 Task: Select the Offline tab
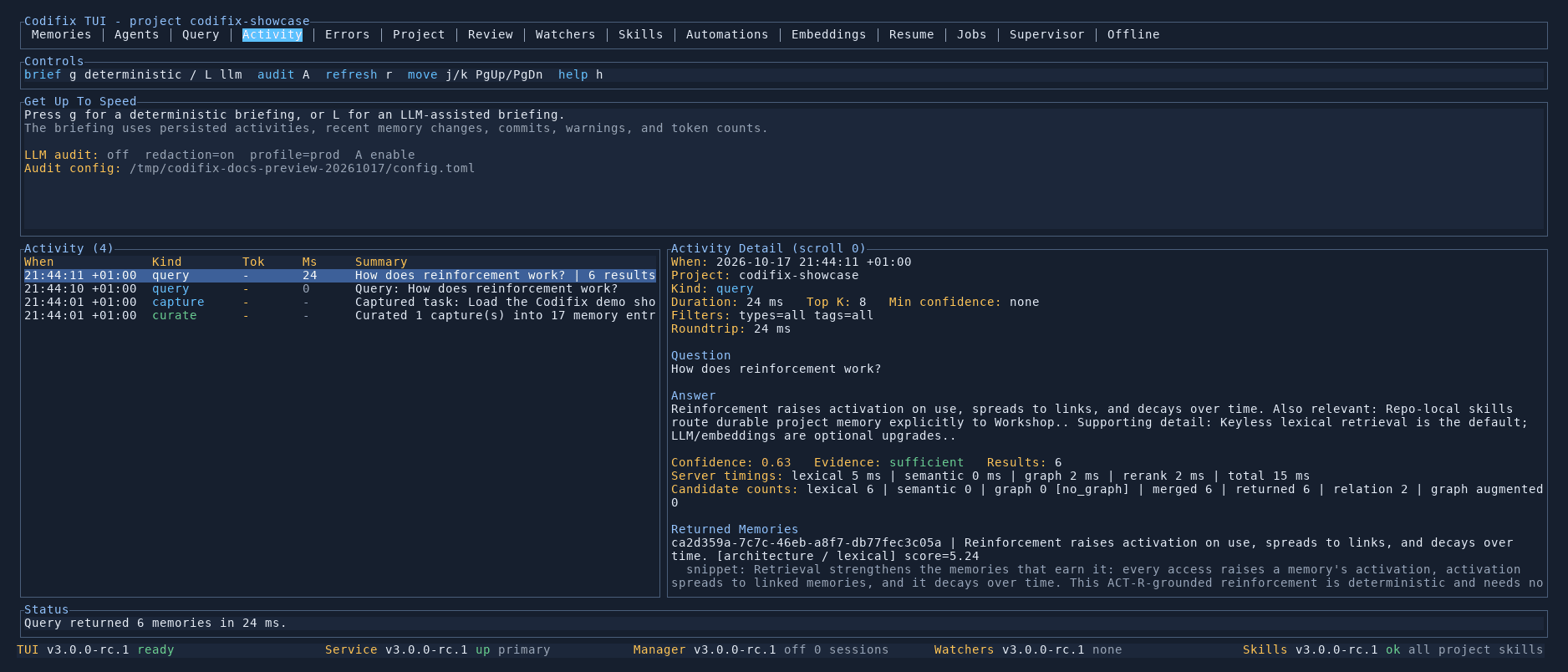[1133, 34]
